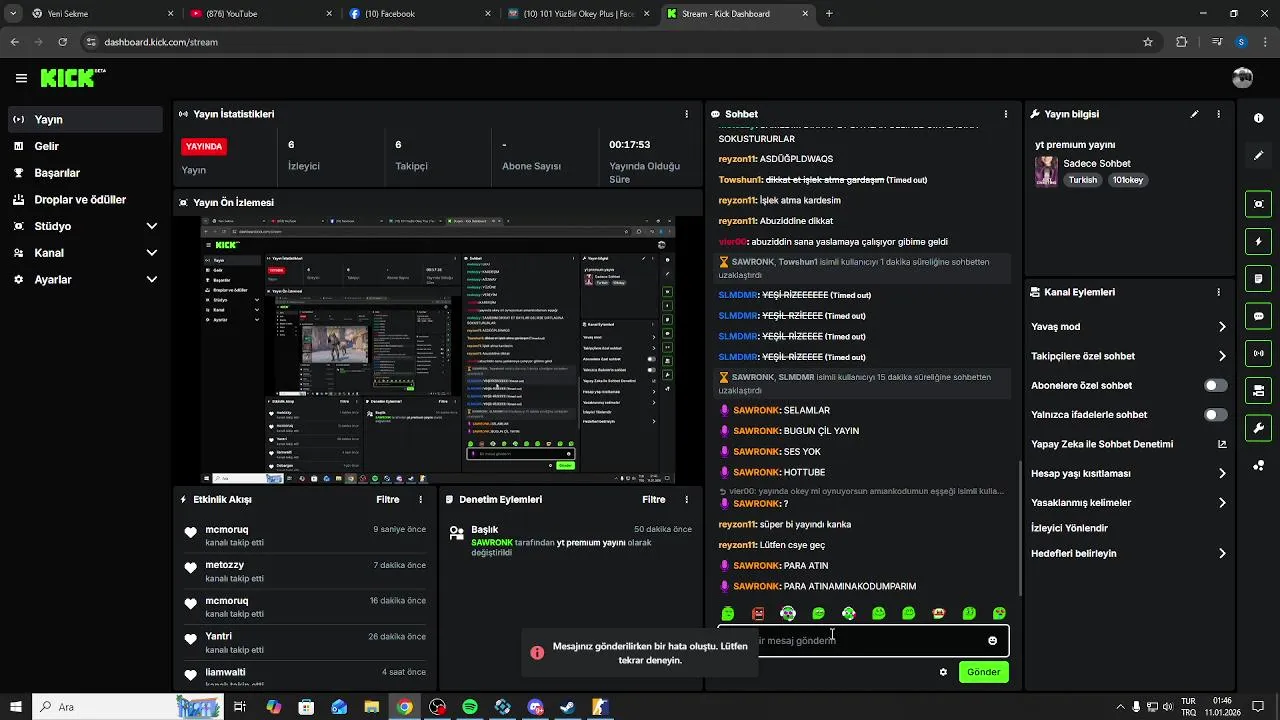Open the hamburger menu beside Kick logo

coord(21,78)
